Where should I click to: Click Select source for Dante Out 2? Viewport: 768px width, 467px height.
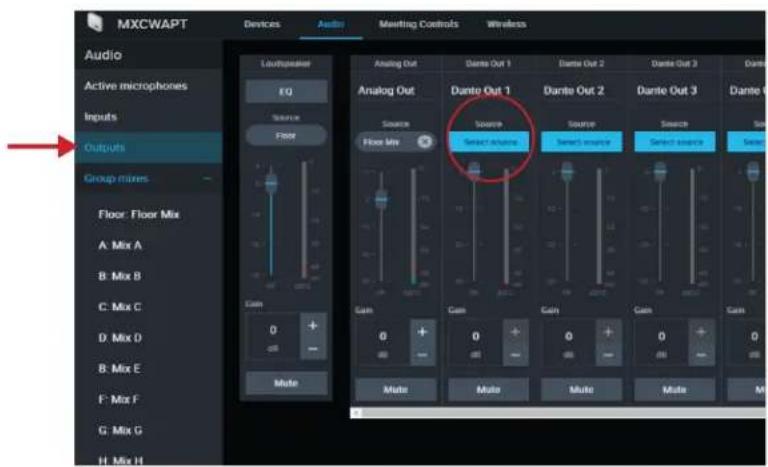(582, 142)
